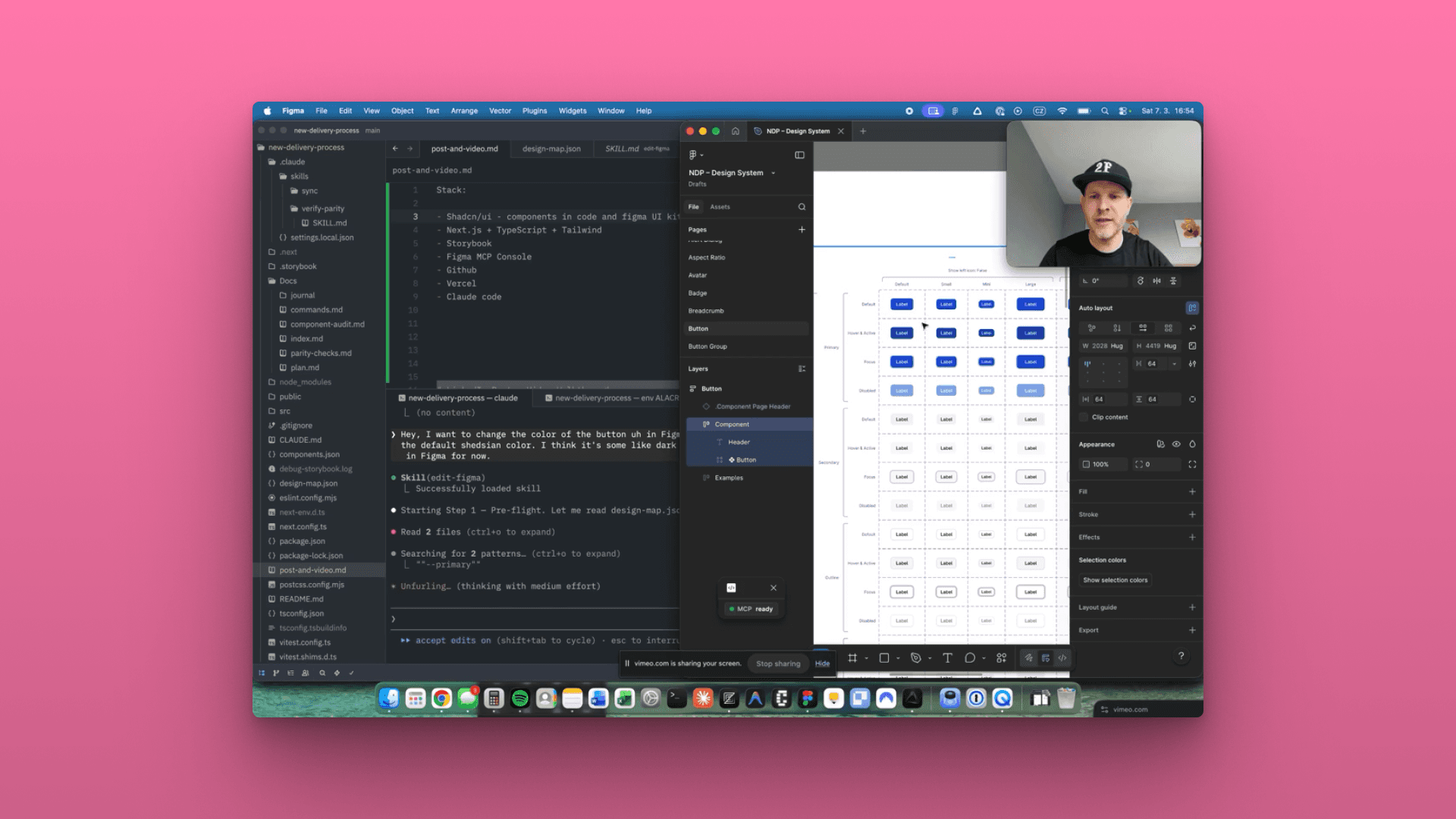Set auto layout to vertical direction
This screenshot has height=819, width=1456.
tap(1117, 328)
